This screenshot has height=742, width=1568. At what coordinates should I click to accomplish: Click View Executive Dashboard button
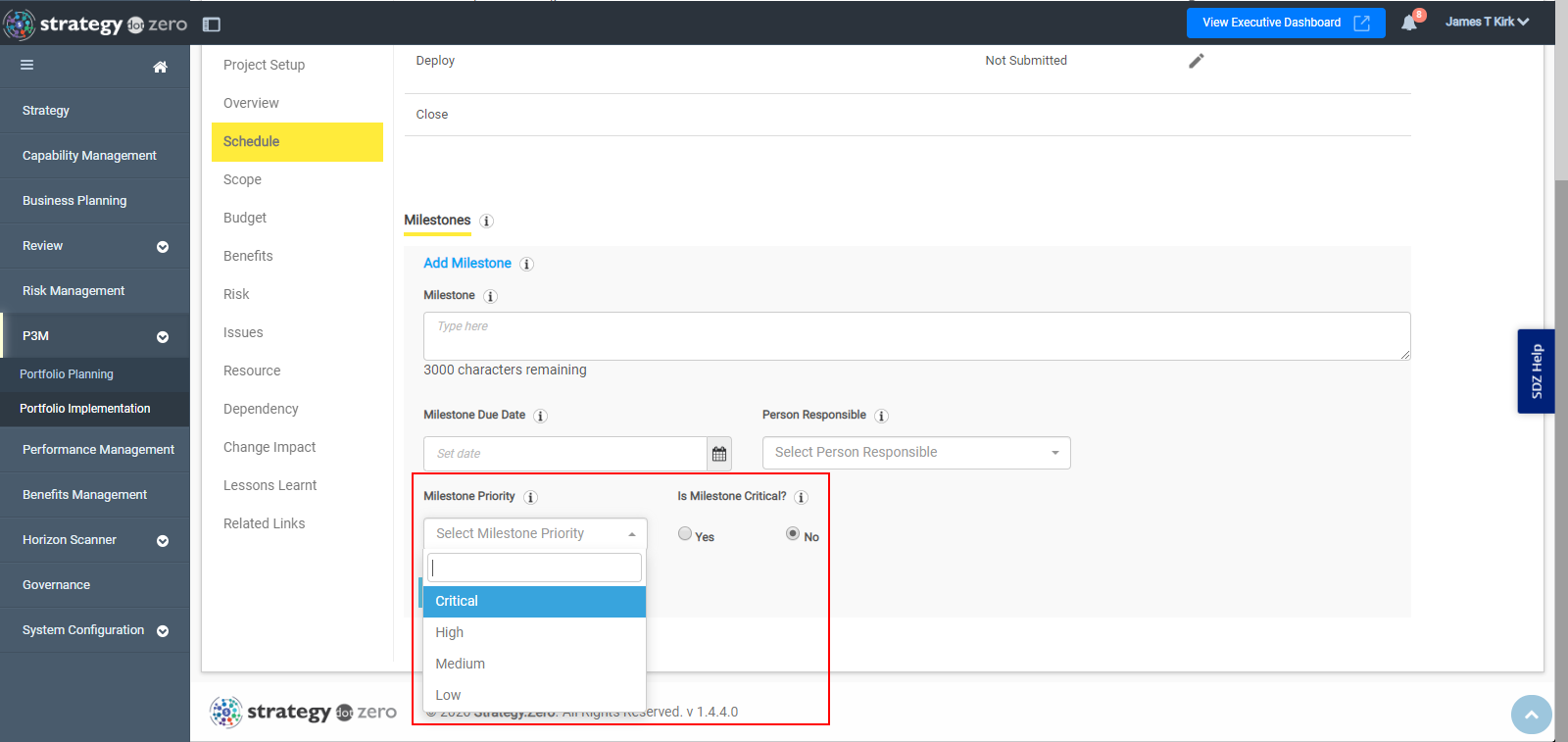tap(1286, 23)
